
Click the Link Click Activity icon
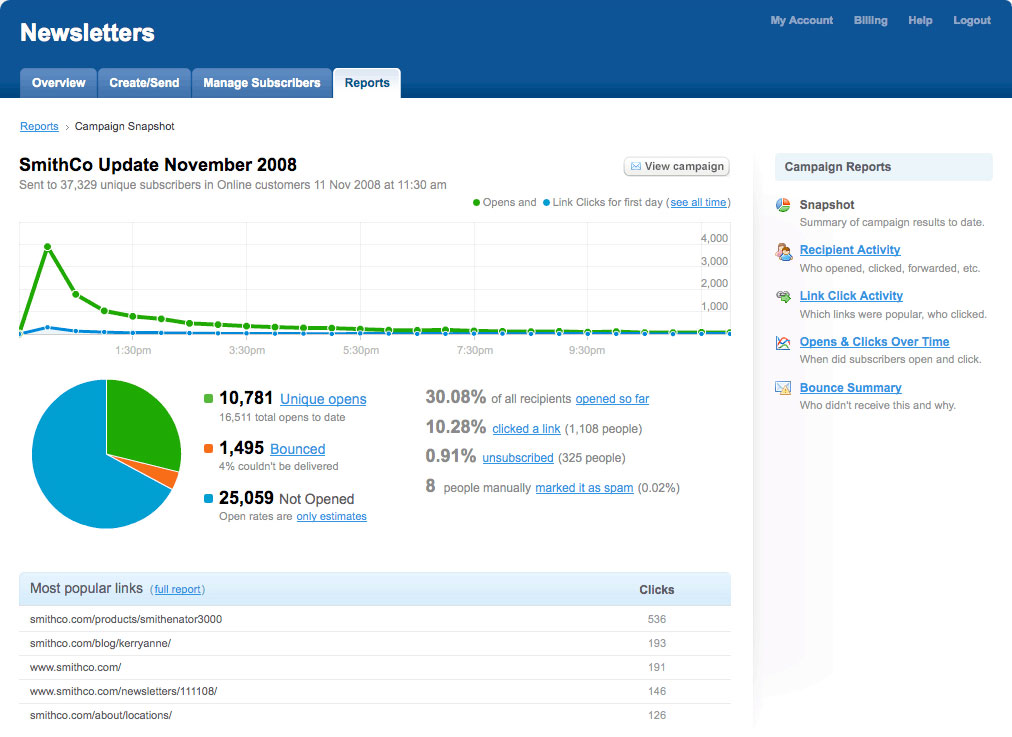(784, 296)
